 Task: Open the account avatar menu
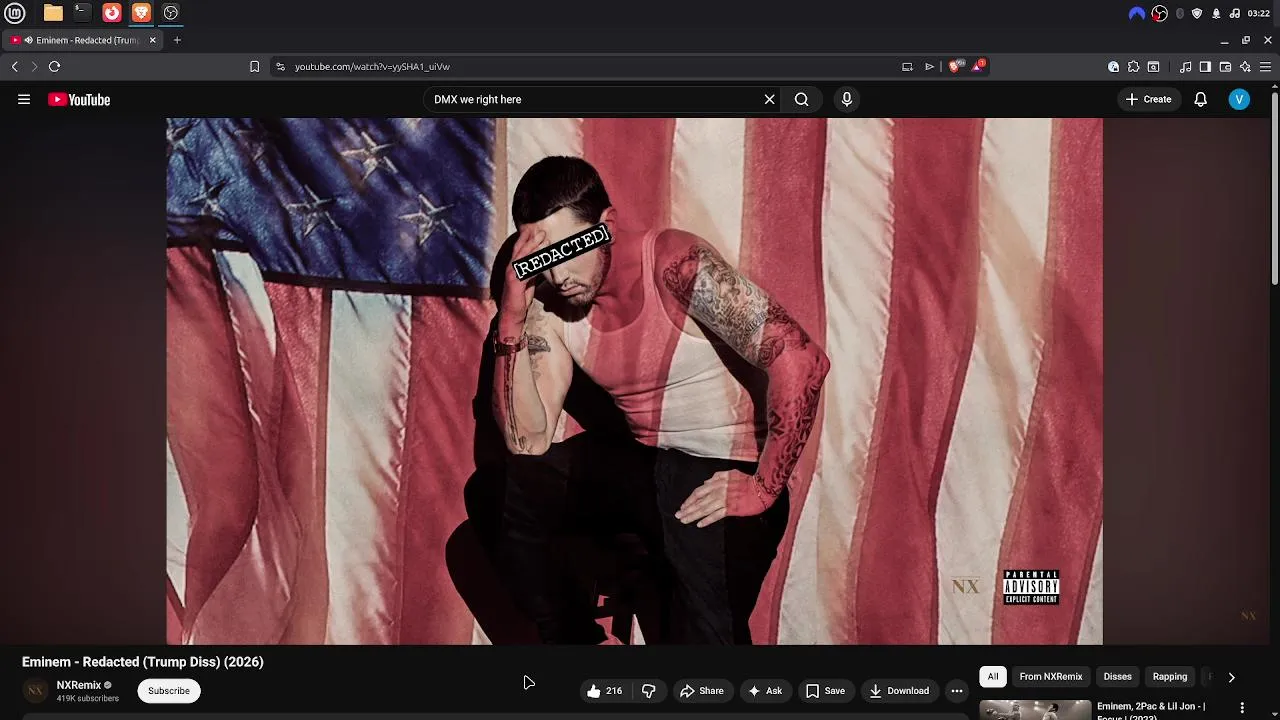(x=1239, y=99)
